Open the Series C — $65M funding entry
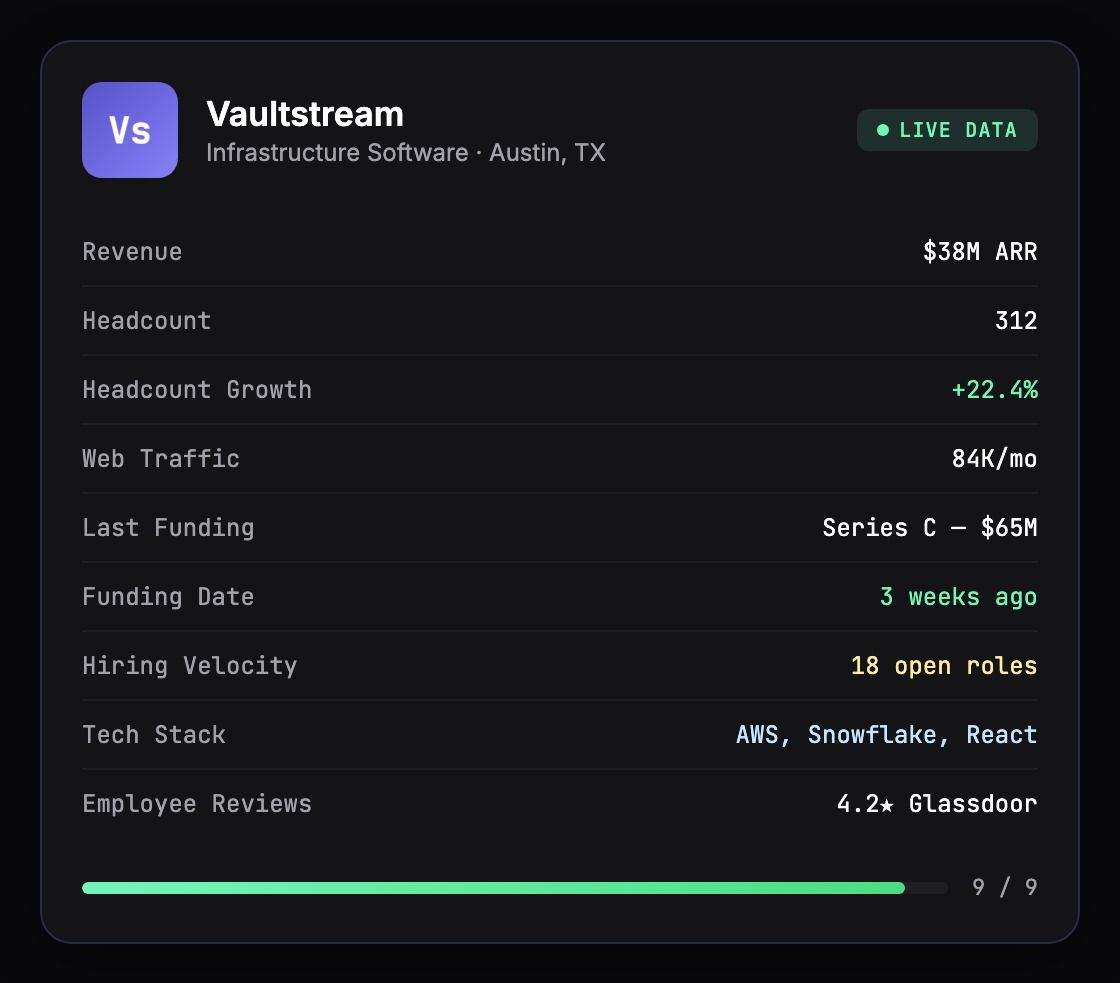The image size is (1120, 983). coord(930,528)
